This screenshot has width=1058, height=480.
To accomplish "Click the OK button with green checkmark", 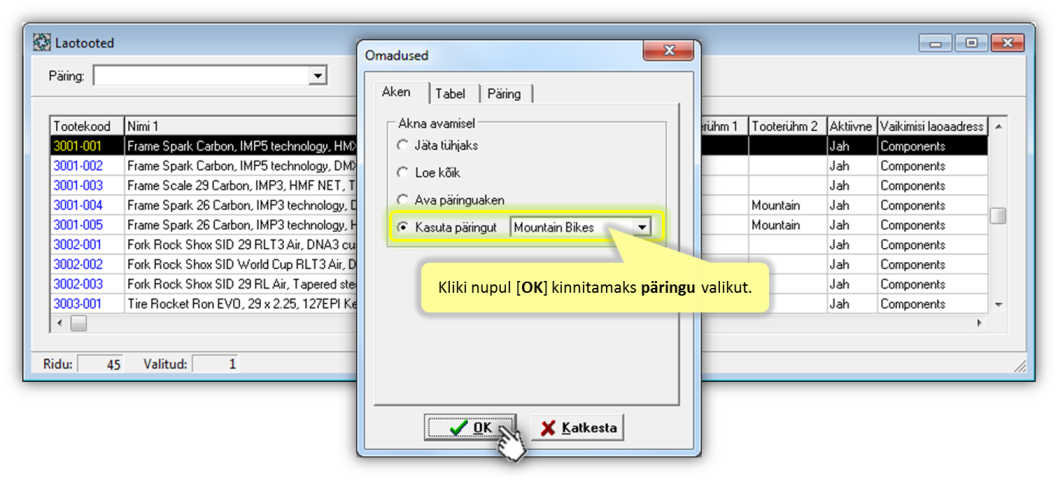I will click(x=471, y=428).
